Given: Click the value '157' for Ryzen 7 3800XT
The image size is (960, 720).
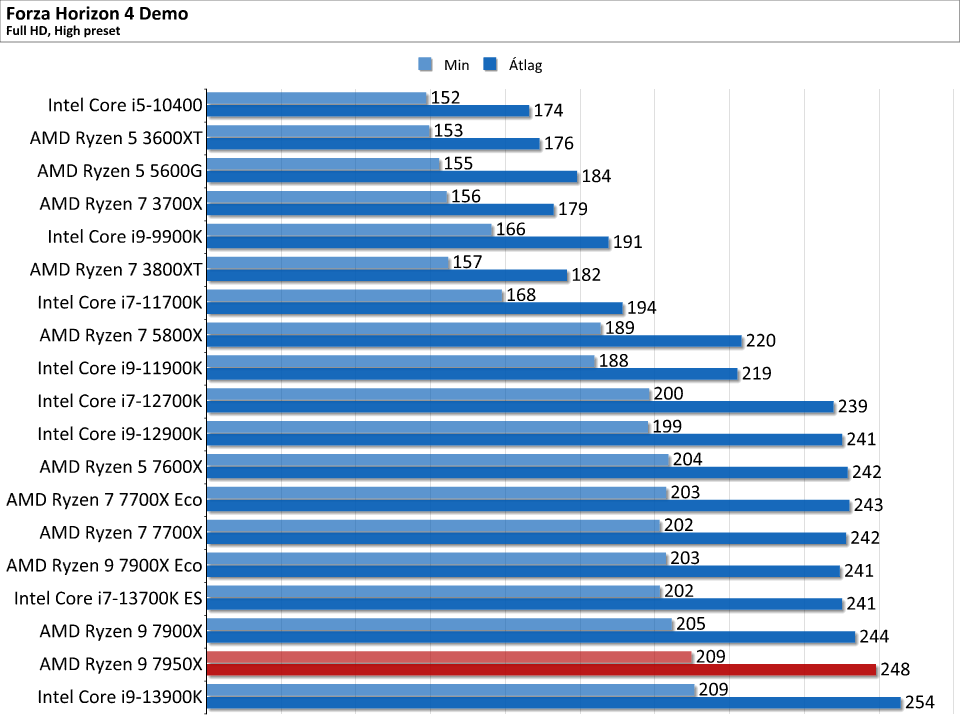Looking at the screenshot, I should (468, 262).
